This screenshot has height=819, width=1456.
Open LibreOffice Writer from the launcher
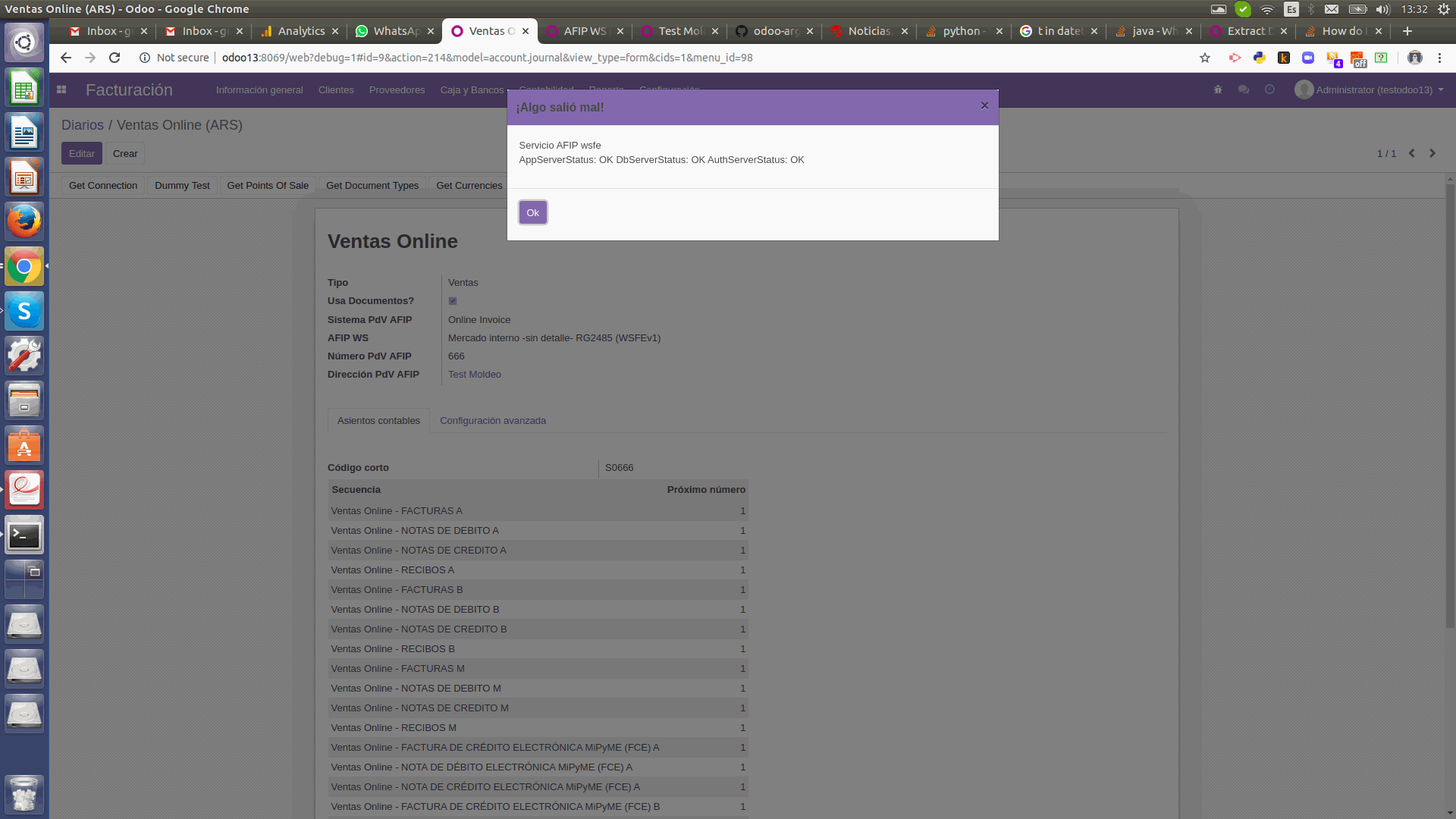tap(24, 132)
